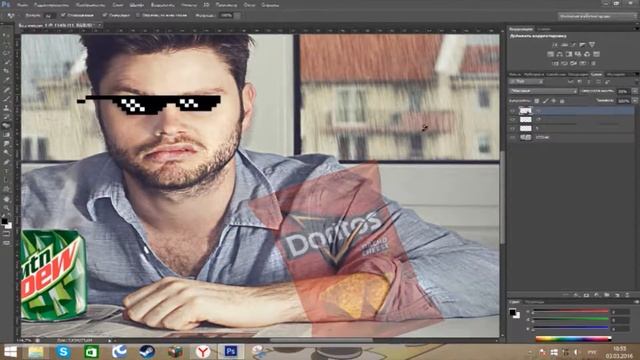Click the red channel slider

point(571,311)
